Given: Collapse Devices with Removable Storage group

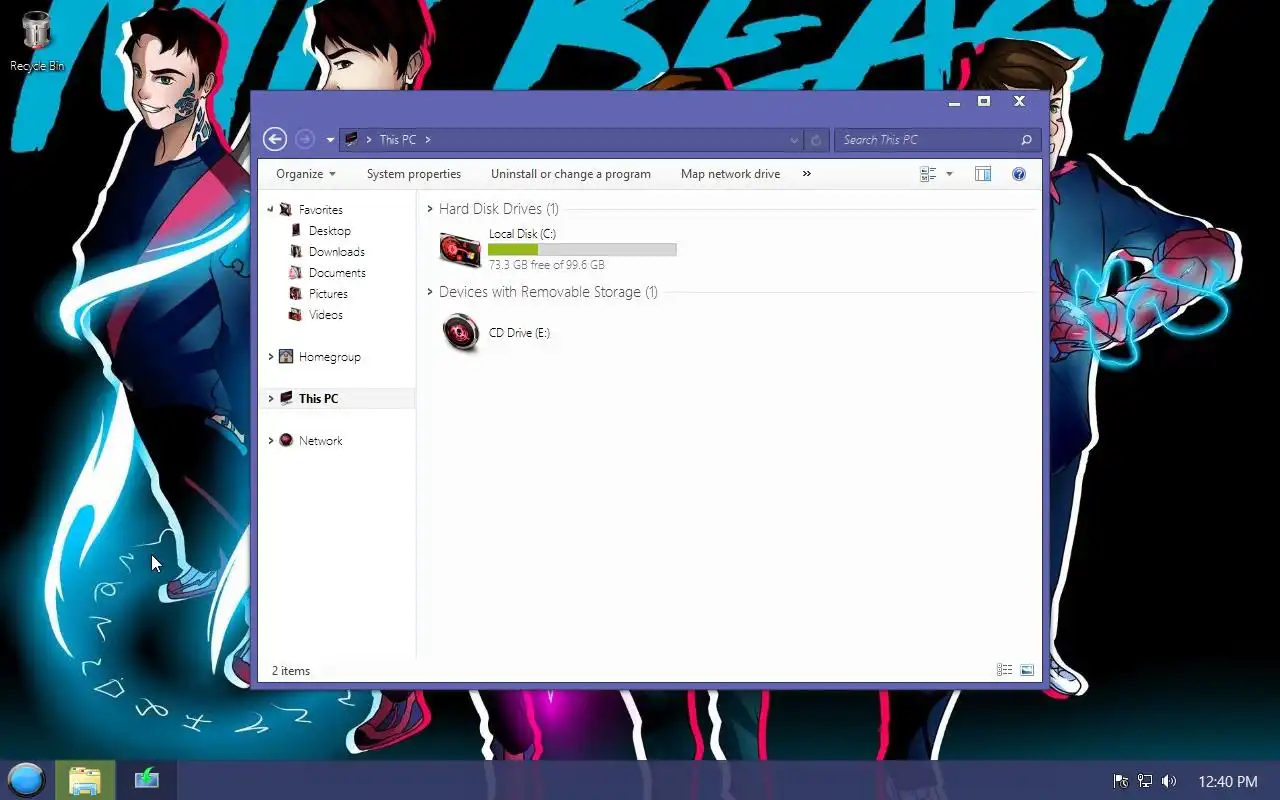Looking at the screenshot, I should click(x=430, y=292).
